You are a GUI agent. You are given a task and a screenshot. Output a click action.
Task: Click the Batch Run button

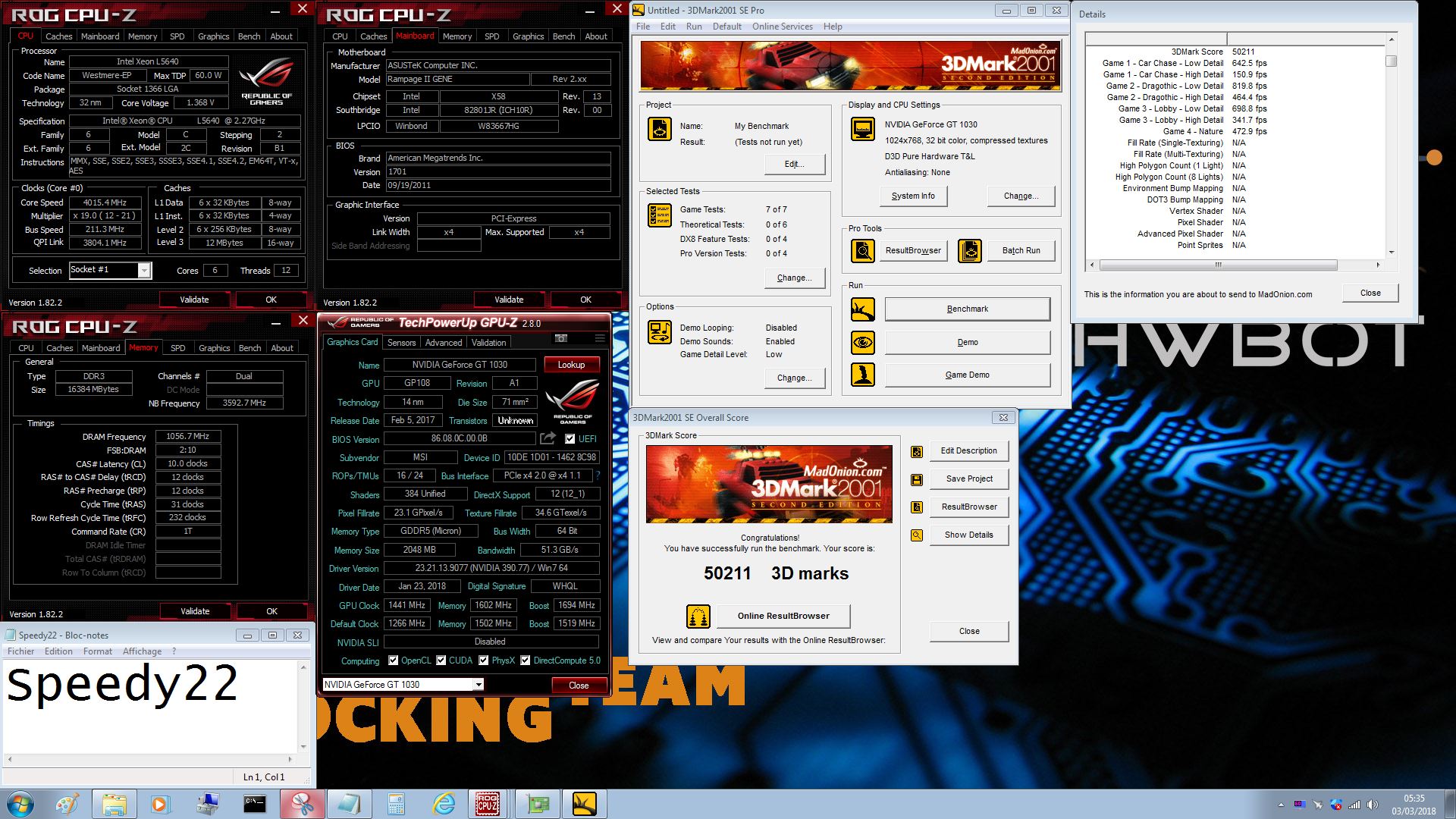coord(1021,250)
